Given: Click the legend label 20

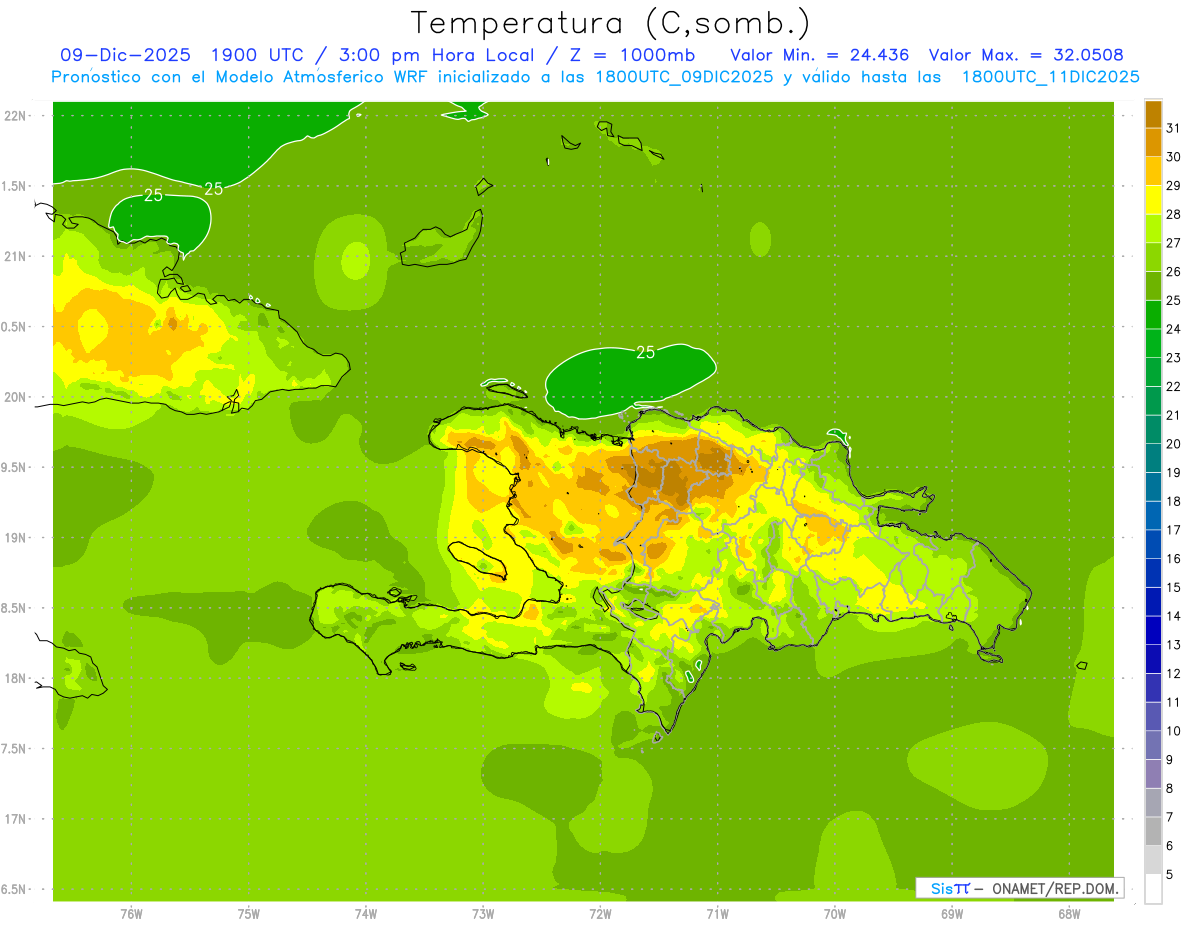Looking at the screenshot, I should (x=1173, y=444).
